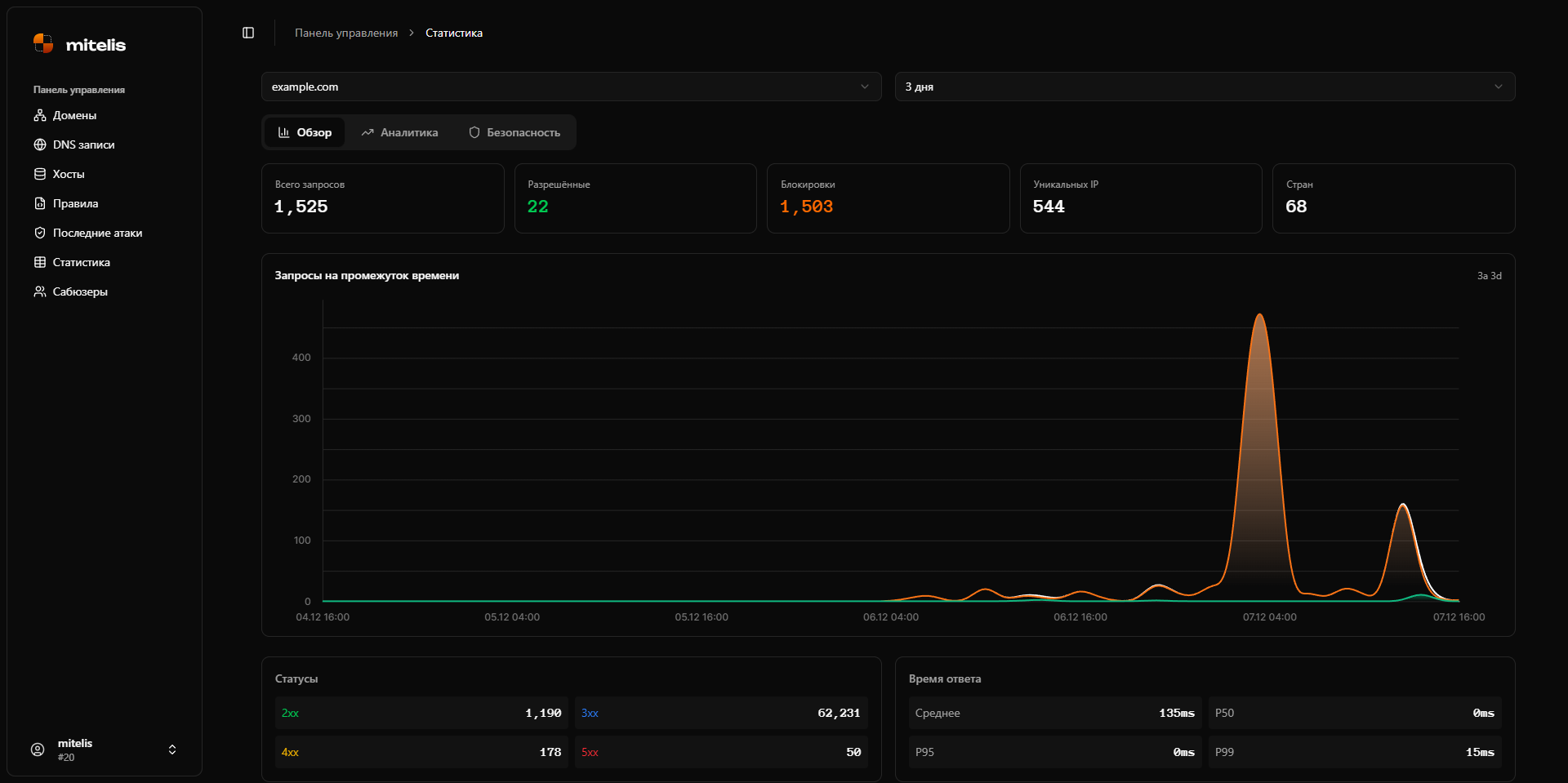Screen dimensions: 1568x783
Task: Click the Правила document icon
Action: pyautogui.click(x=39, y=203)
